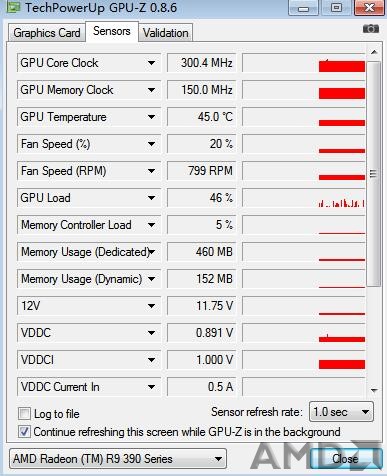Click the scroll down arrow of sensor list
Screen dimensions: 387x476
tap(374, 390)
